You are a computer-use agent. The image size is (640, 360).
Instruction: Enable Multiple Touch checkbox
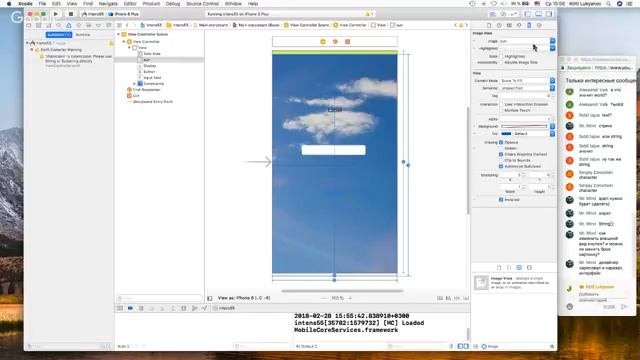tap(501, 111)
